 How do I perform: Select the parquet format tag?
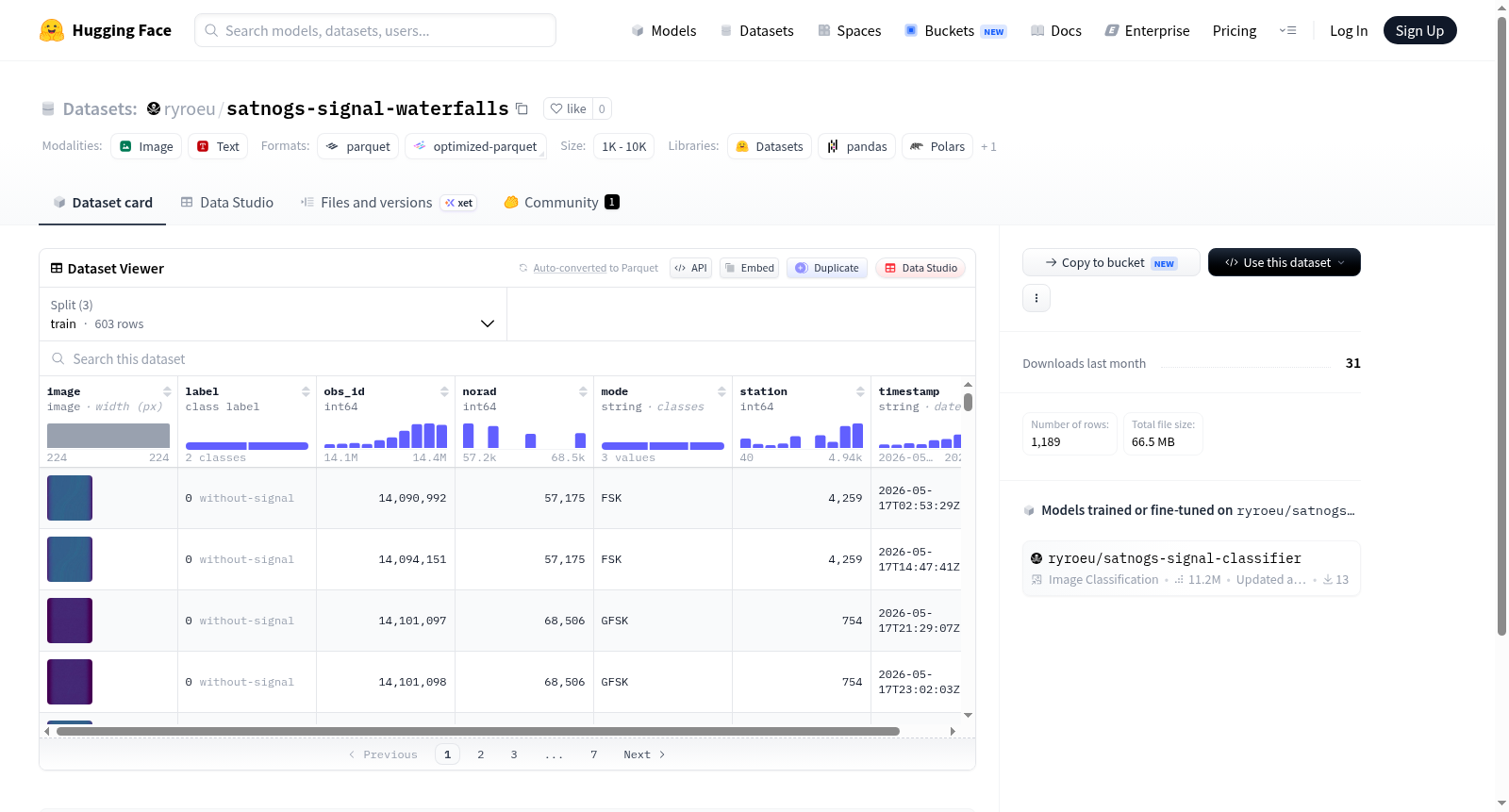pos(357,146)
